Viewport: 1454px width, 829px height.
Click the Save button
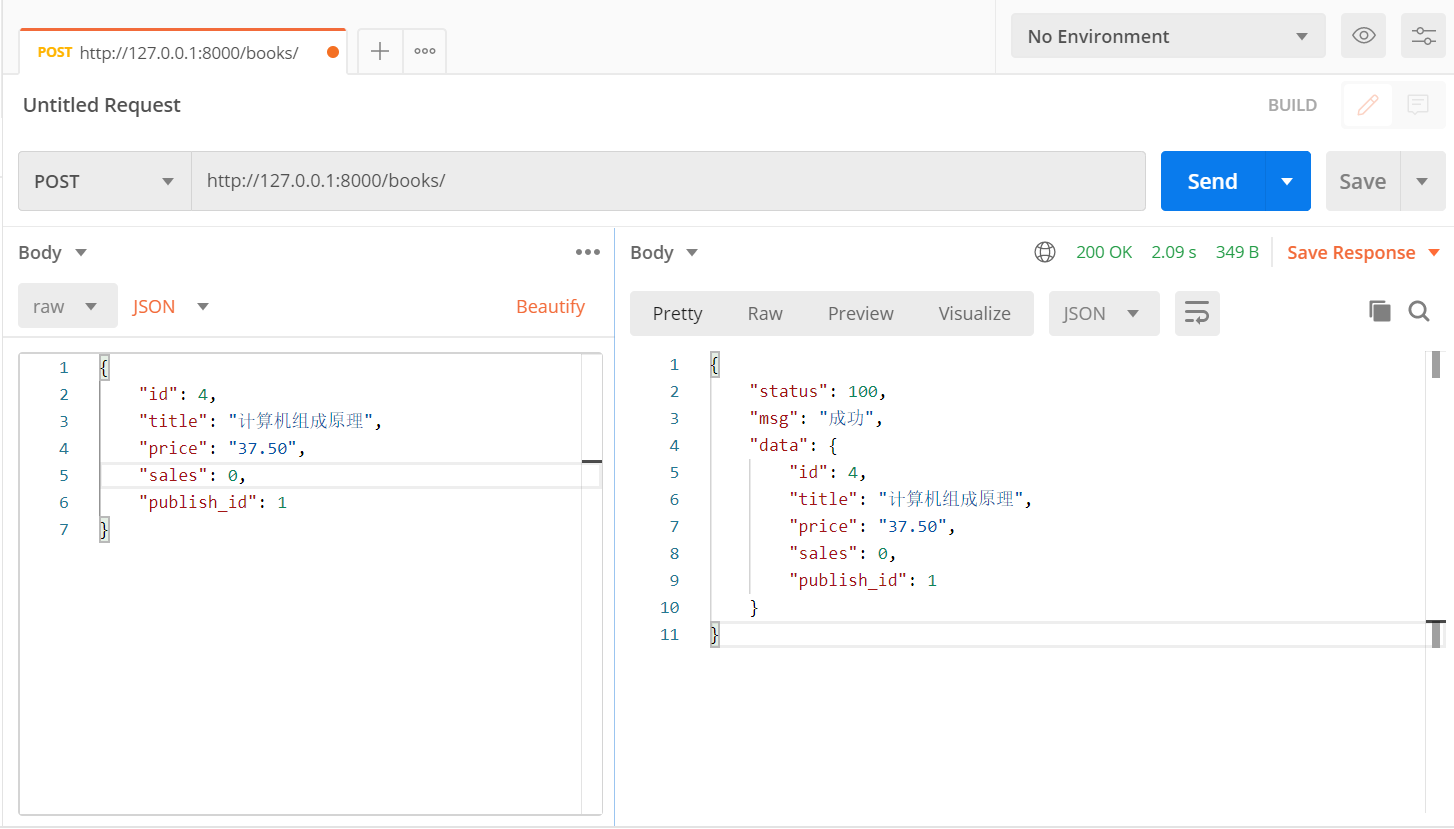1363,181
